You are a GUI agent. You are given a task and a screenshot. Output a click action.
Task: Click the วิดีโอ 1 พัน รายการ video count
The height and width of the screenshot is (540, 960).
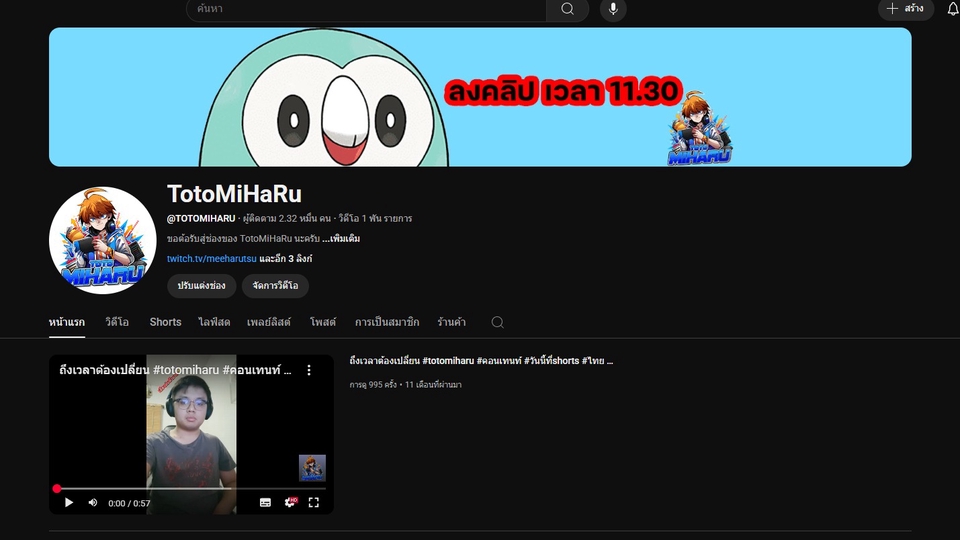375,219
